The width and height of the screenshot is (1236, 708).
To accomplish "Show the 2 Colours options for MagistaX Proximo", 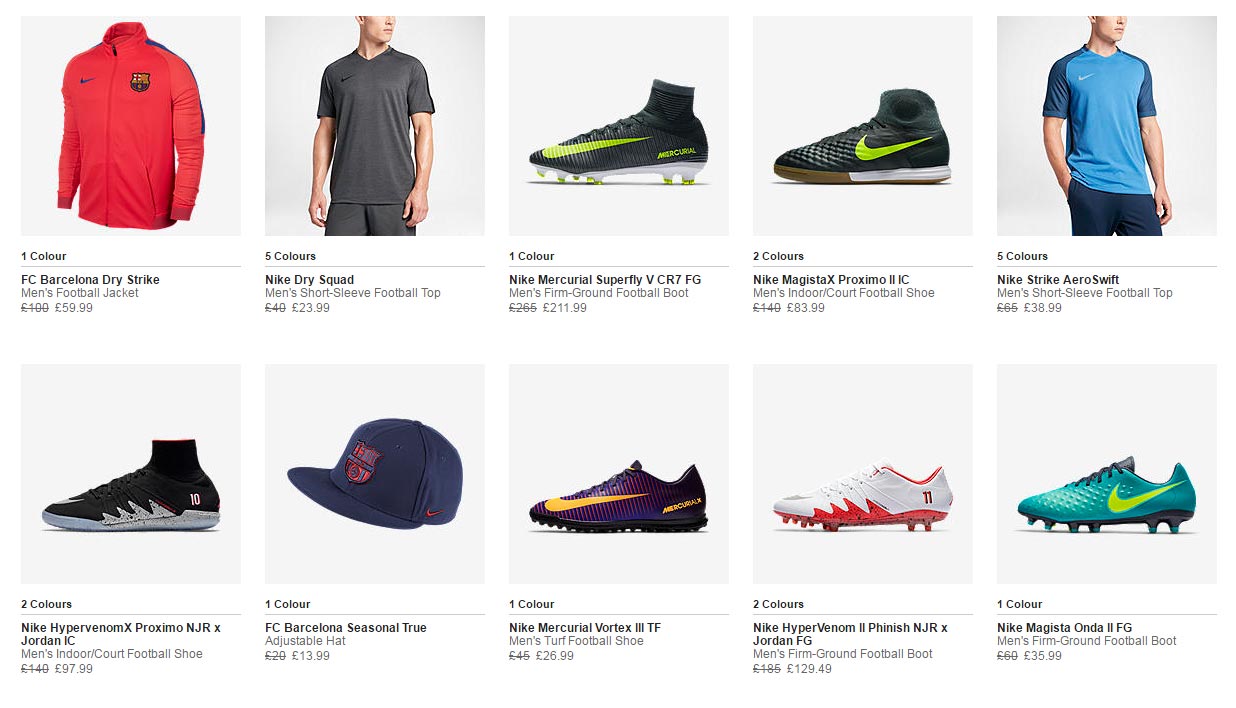I will pos(778,256).
